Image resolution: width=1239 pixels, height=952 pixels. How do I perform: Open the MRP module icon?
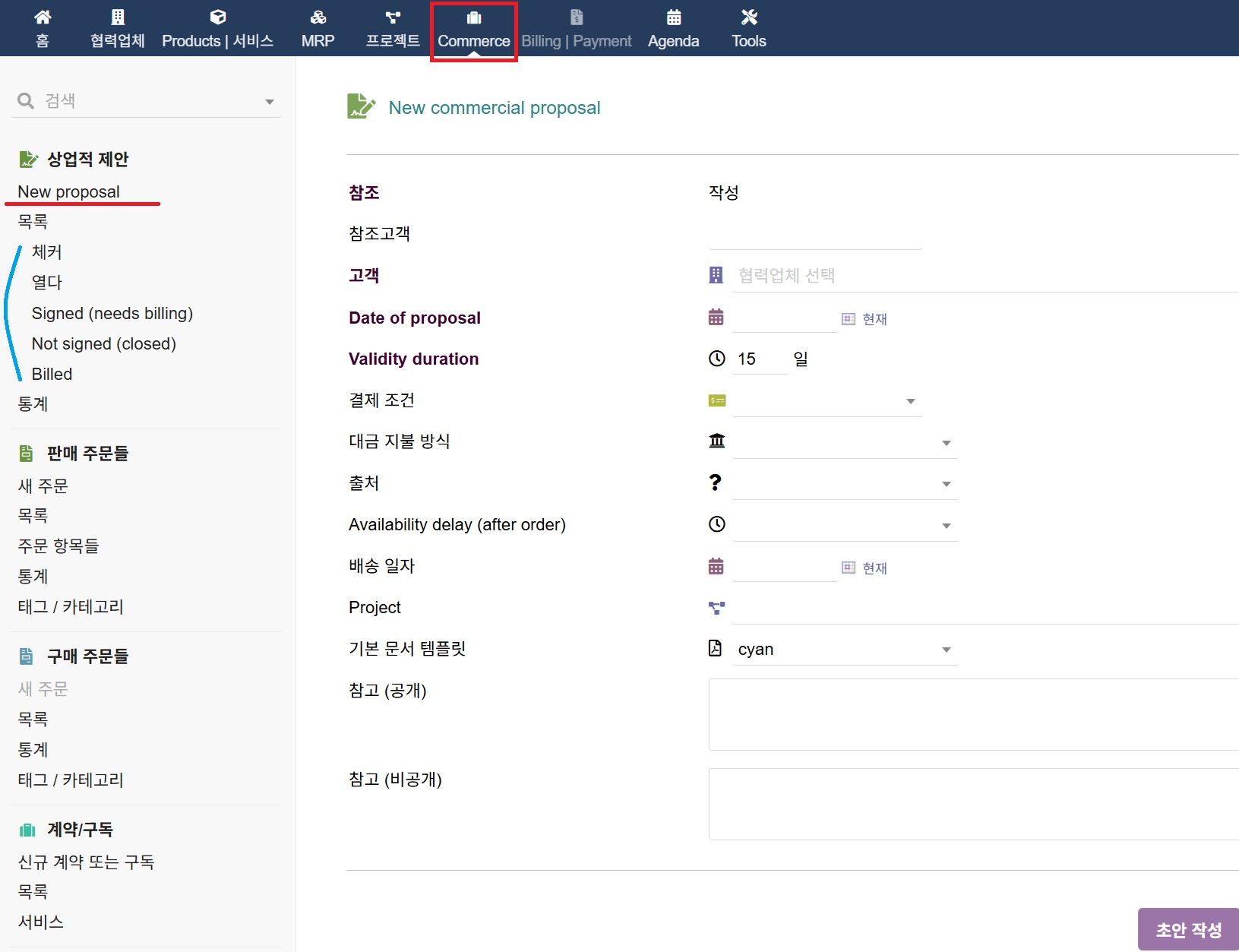click(318, 17)
